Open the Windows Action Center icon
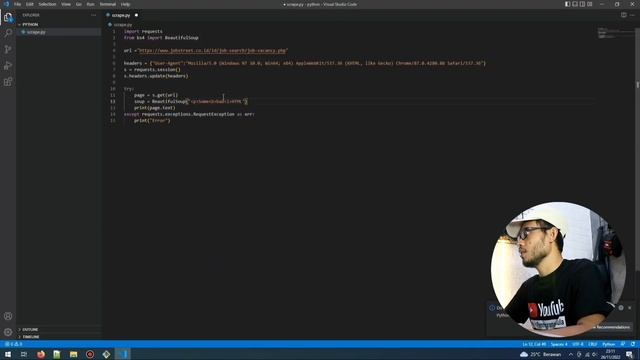The width and height of the screenshot is (640, 360). (x=629, y=354)
